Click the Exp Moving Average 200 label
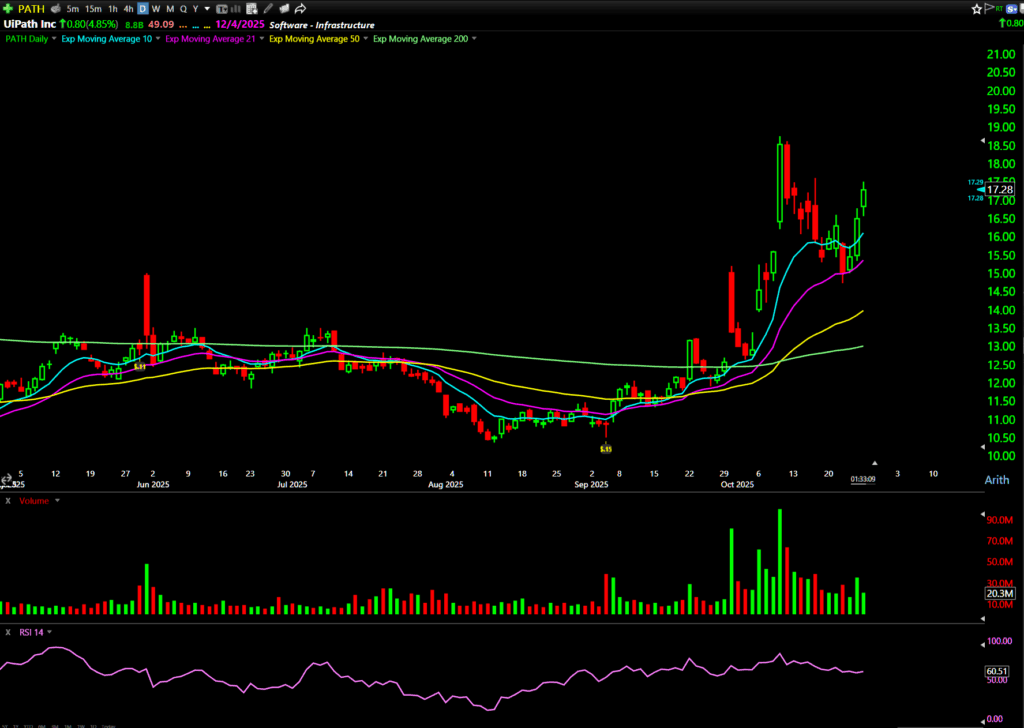 tap(420, 39)
